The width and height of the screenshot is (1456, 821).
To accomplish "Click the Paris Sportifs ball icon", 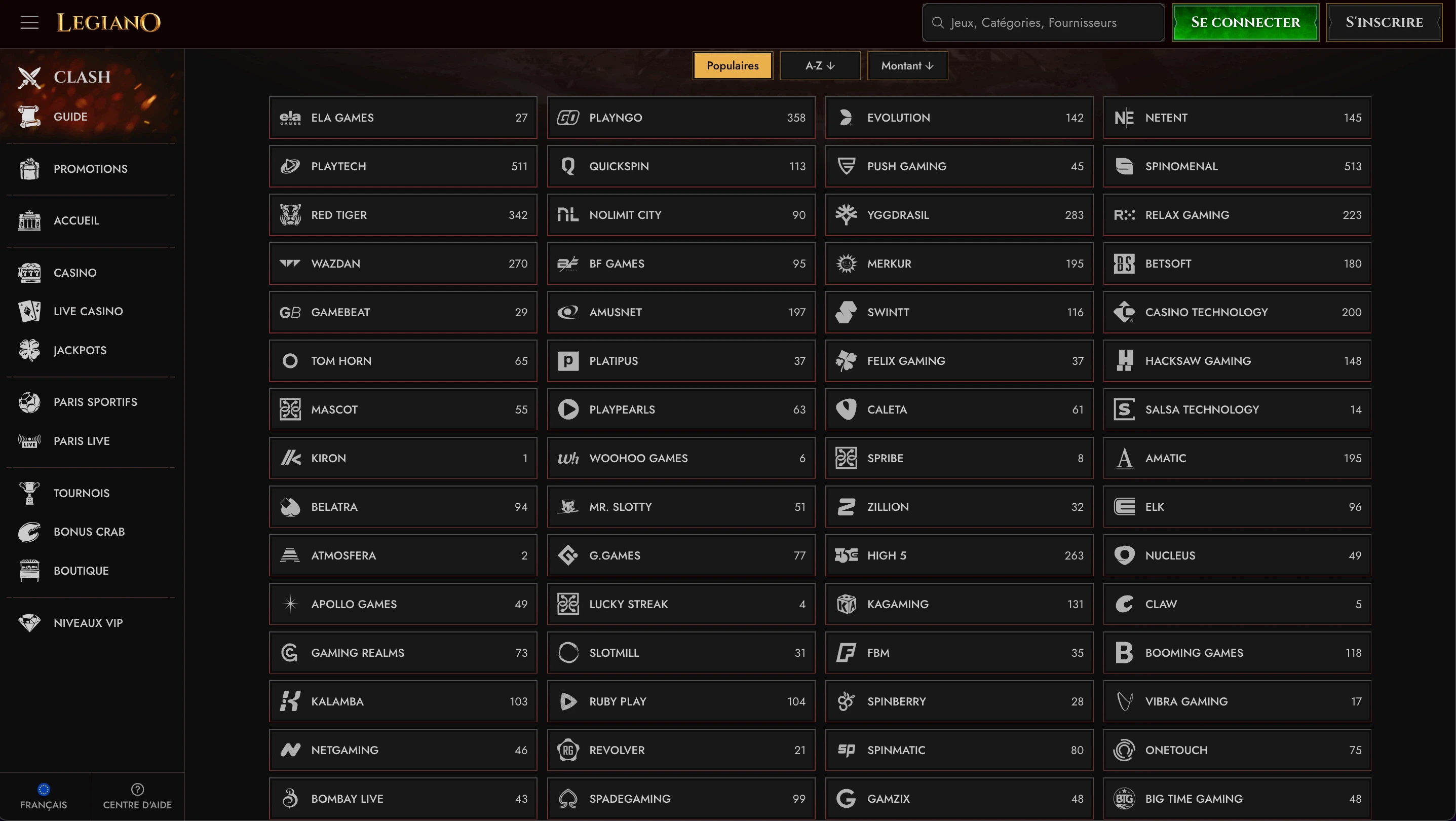I will pyautogui.click(x=29, y=402).
